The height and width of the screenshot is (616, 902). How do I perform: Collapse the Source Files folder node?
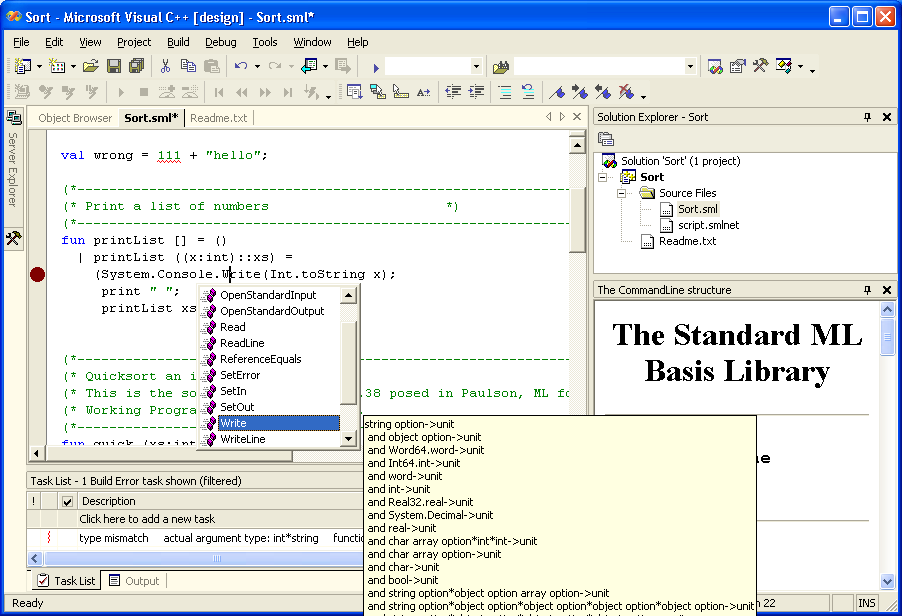[622, 193]
